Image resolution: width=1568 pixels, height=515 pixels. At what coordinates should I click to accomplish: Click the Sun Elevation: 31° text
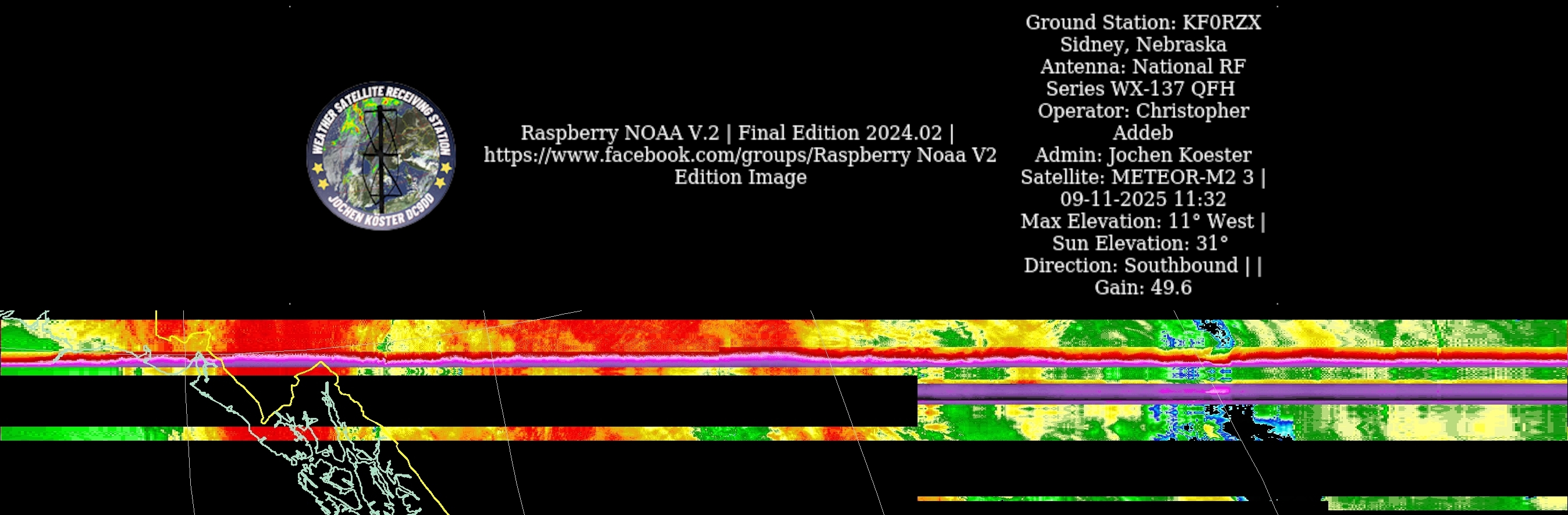(x=1139, y=243)
